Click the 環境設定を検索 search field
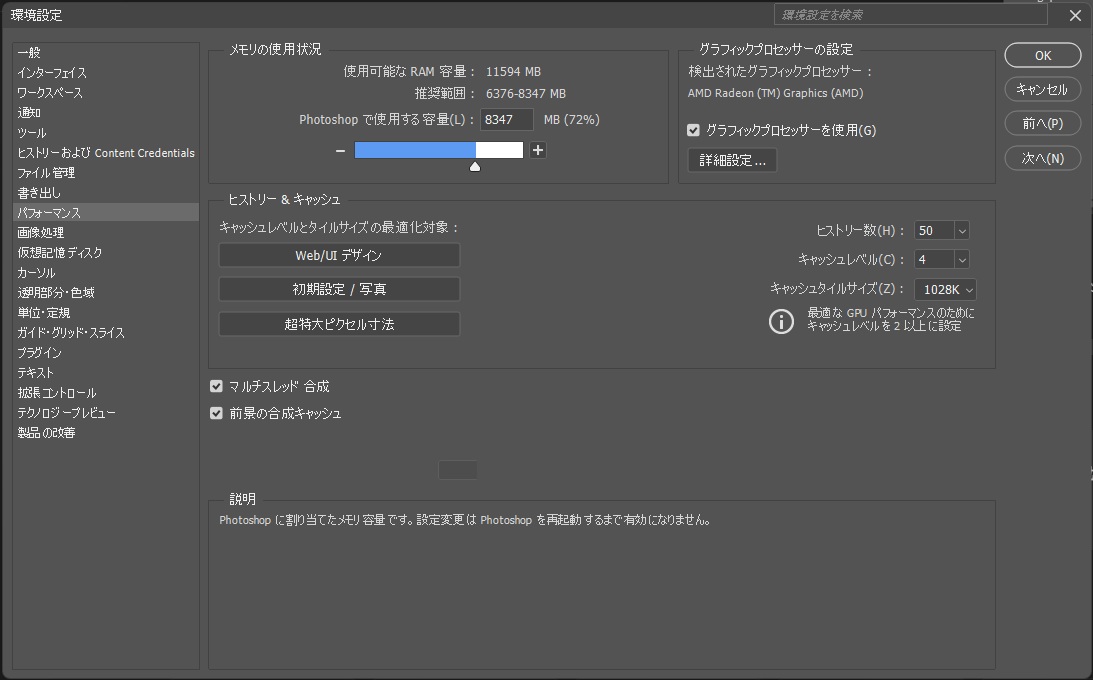 [910, 15]
